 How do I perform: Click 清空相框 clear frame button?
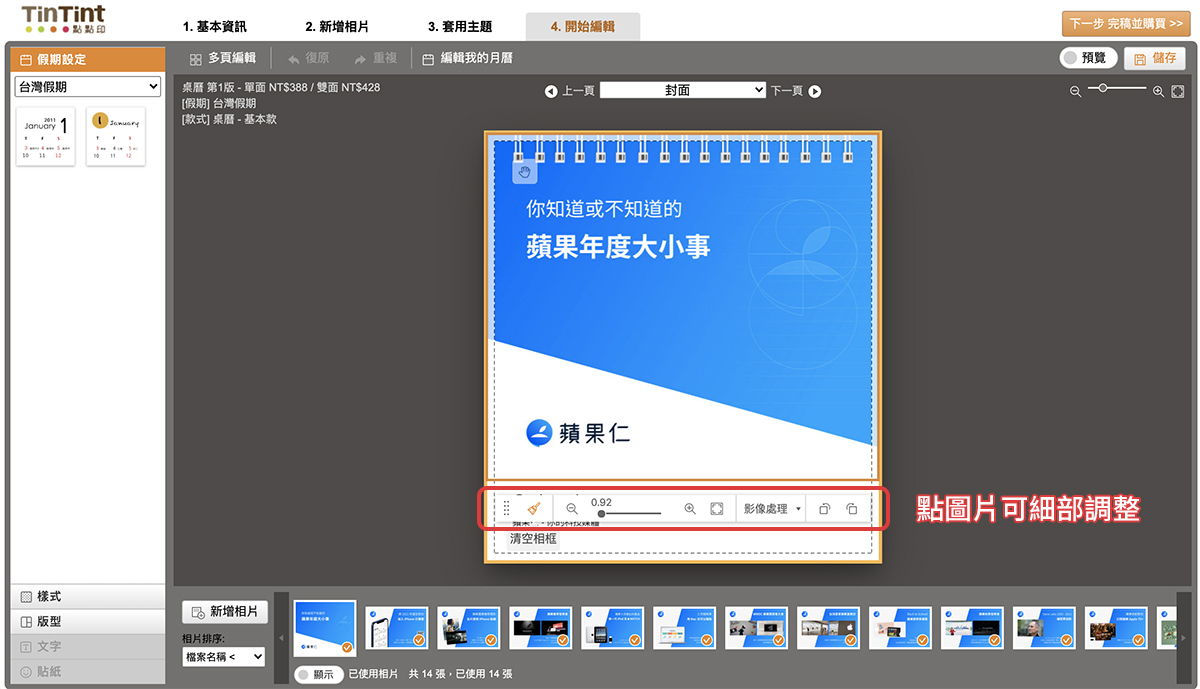point(533,539)
